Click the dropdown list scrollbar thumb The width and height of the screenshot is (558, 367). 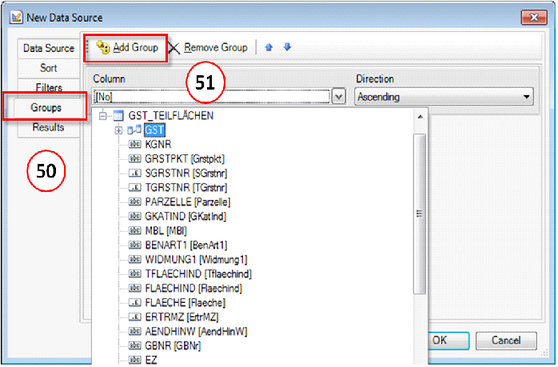[420, 214]
